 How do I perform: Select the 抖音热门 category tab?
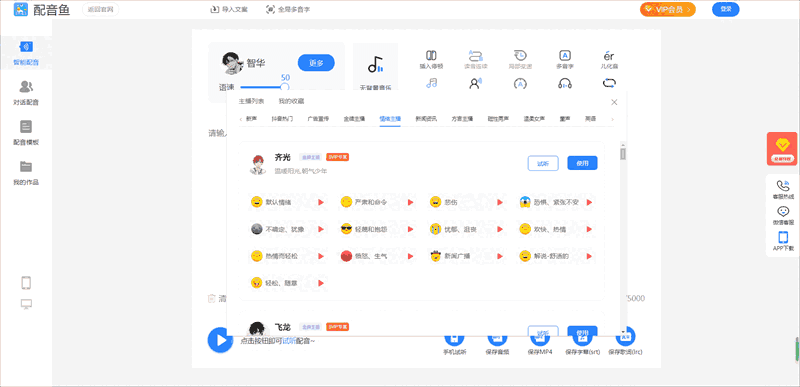283,119
